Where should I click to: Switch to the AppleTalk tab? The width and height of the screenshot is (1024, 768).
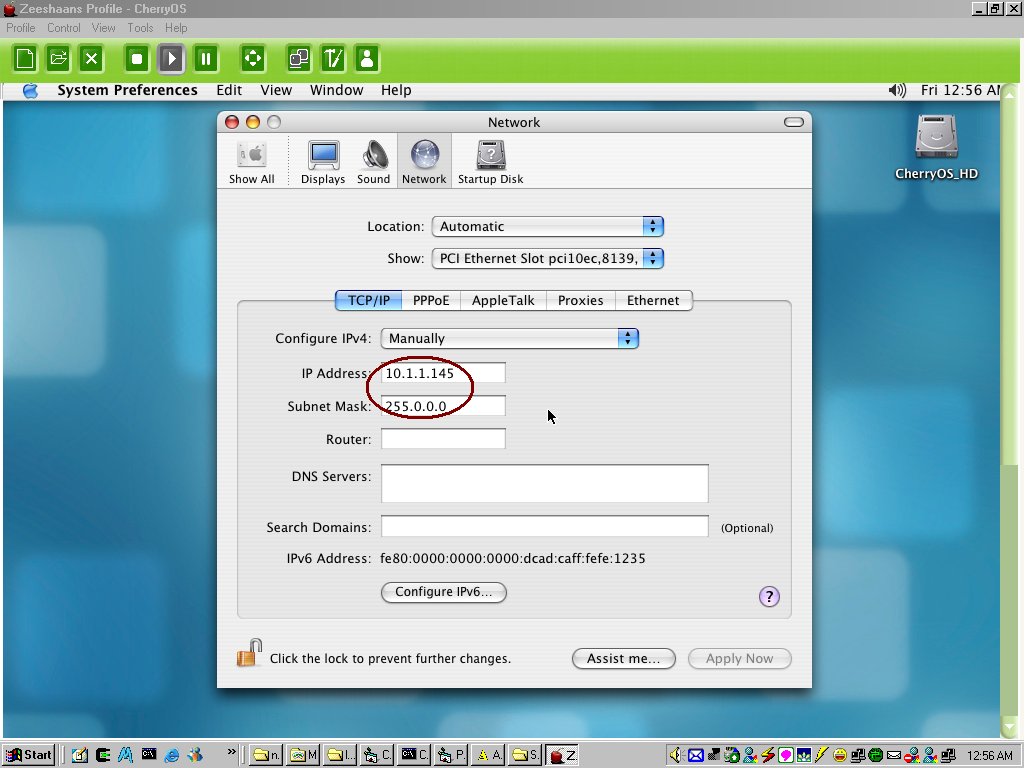click(503, 300)
